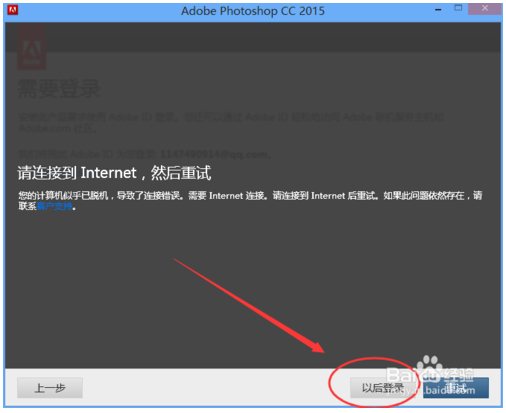Open the 客户支持 customer support link
506x413 pixels.
click(55, 206)
